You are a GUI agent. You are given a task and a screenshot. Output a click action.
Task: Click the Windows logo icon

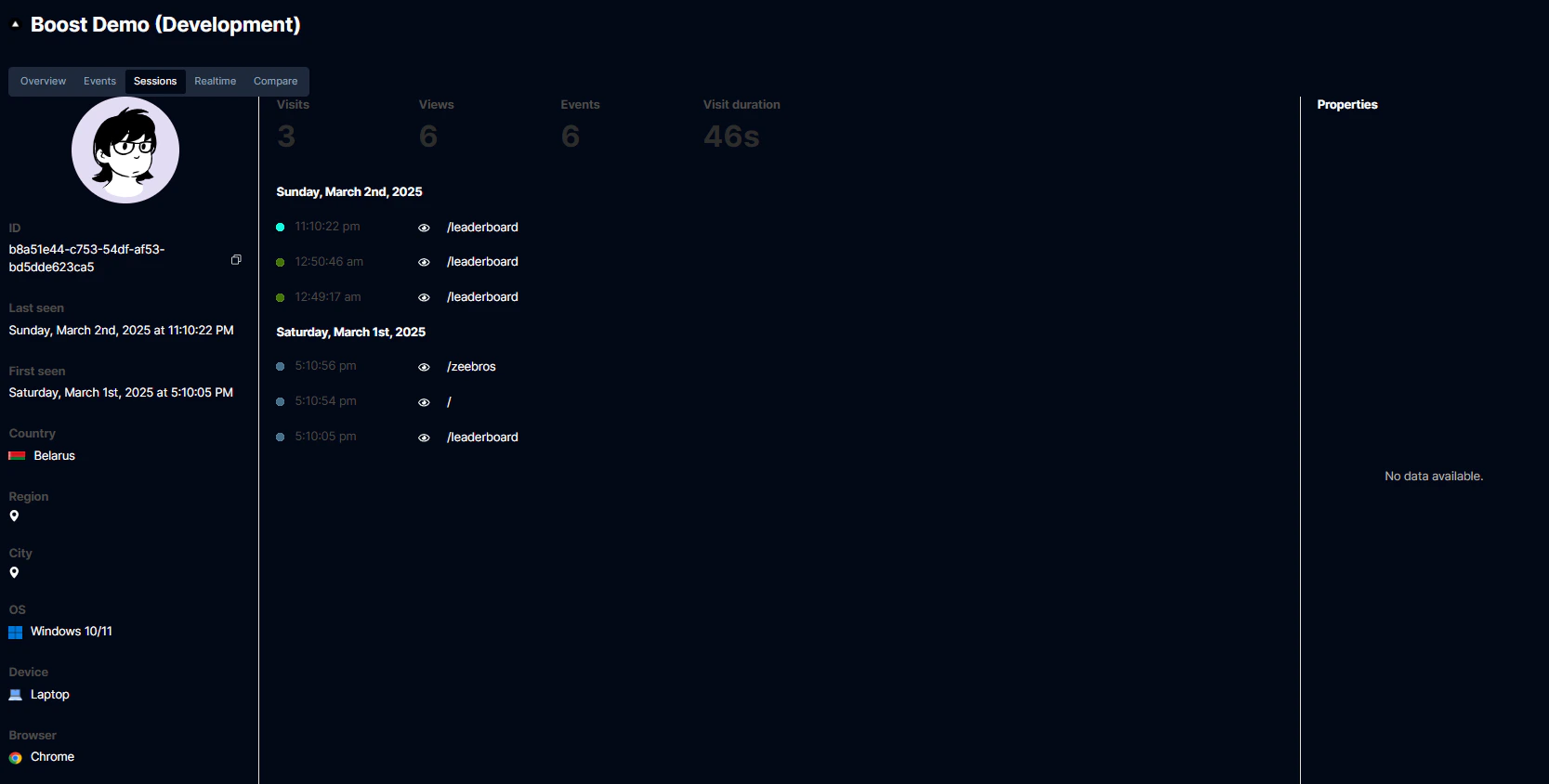[16, 633]
